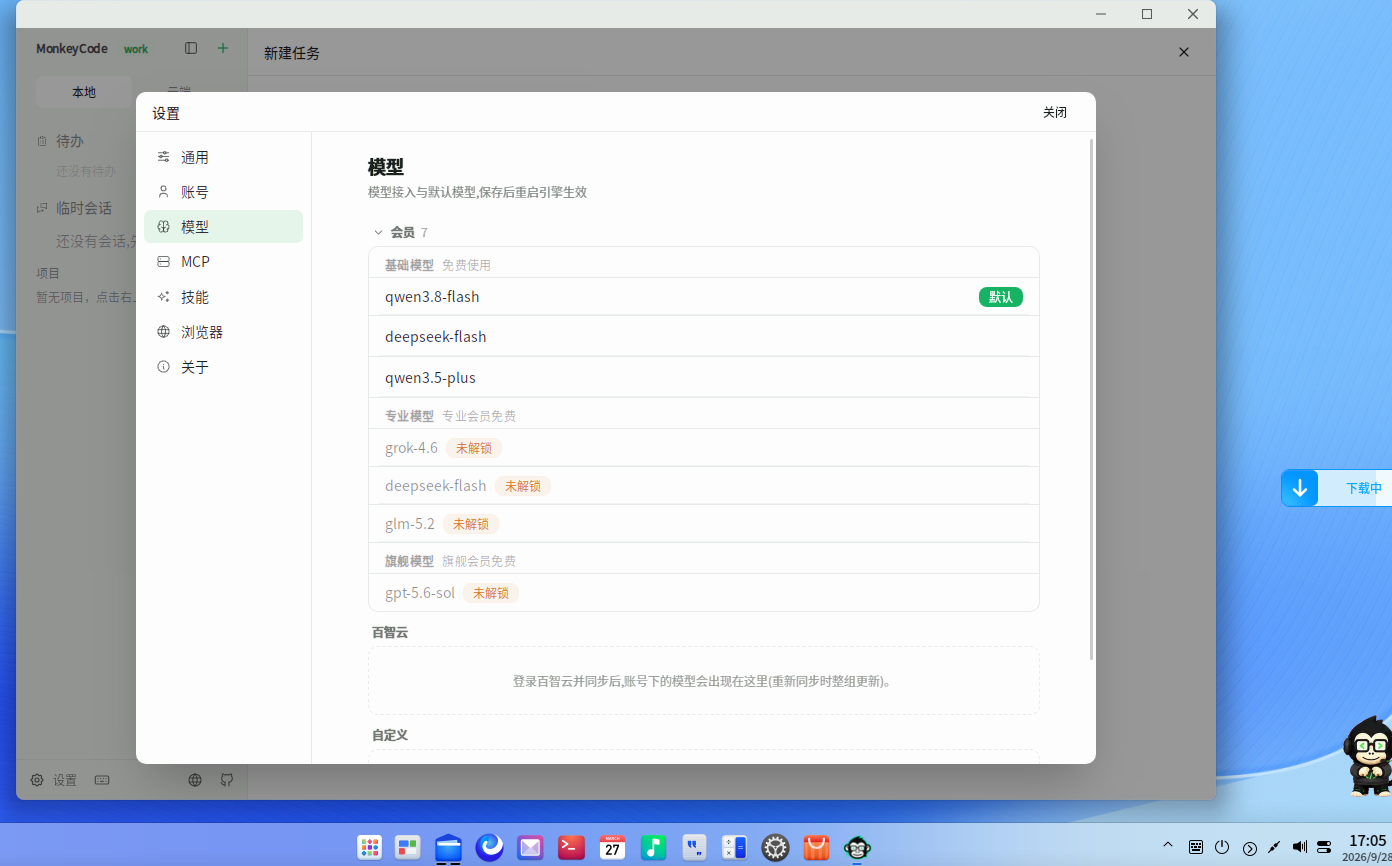Click the globe icon in MonkeyCode footer
1392x866 pixels.
[196, 780]
